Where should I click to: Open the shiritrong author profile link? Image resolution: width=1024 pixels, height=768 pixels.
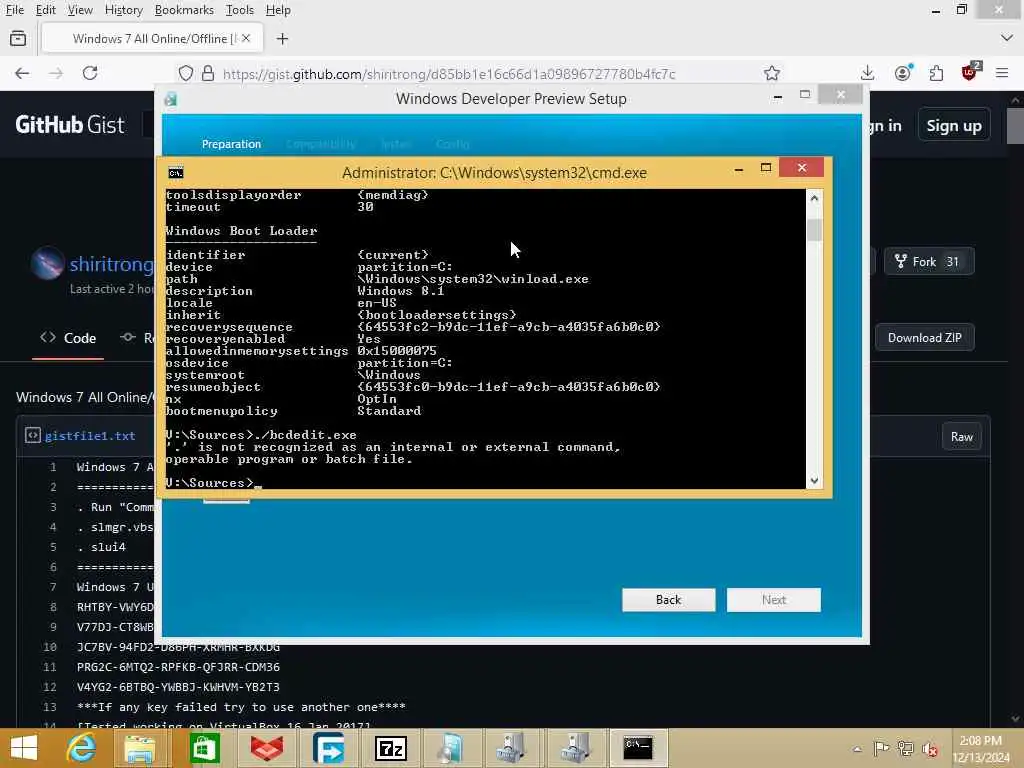[111, 264]
